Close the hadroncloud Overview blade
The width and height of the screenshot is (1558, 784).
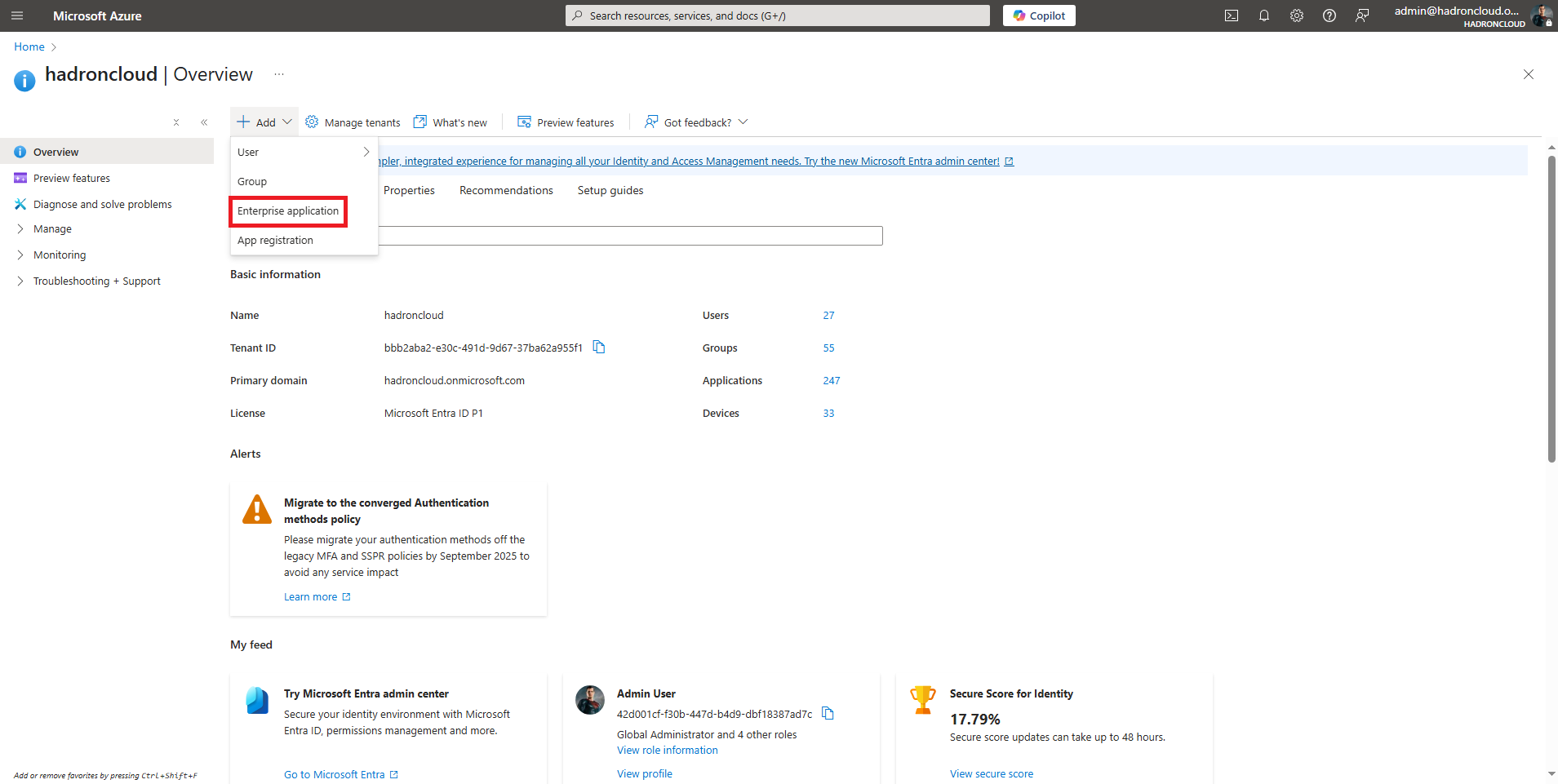point(1529,74)
